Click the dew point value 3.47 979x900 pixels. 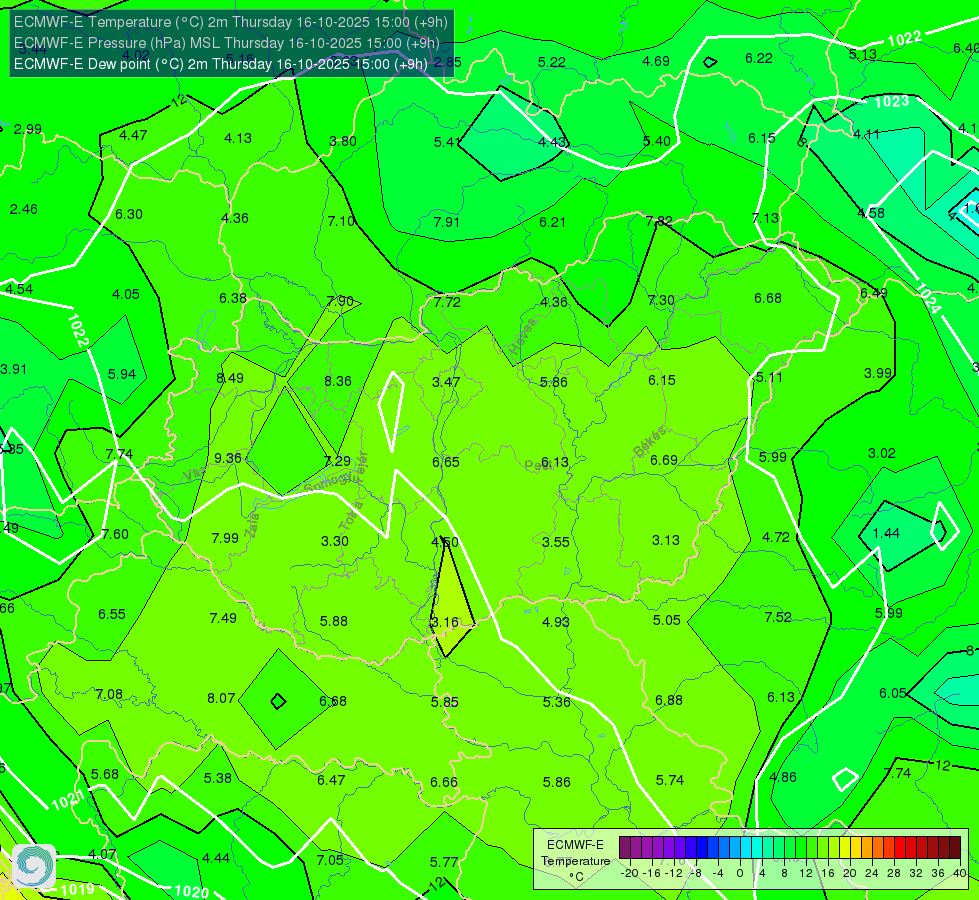click(x=446, y=382)
